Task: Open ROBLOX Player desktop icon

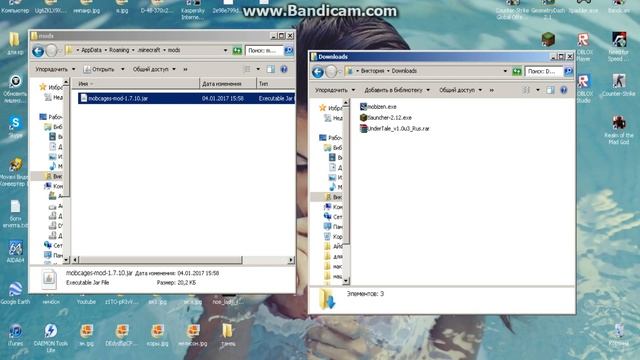Action: click(584, 46)
